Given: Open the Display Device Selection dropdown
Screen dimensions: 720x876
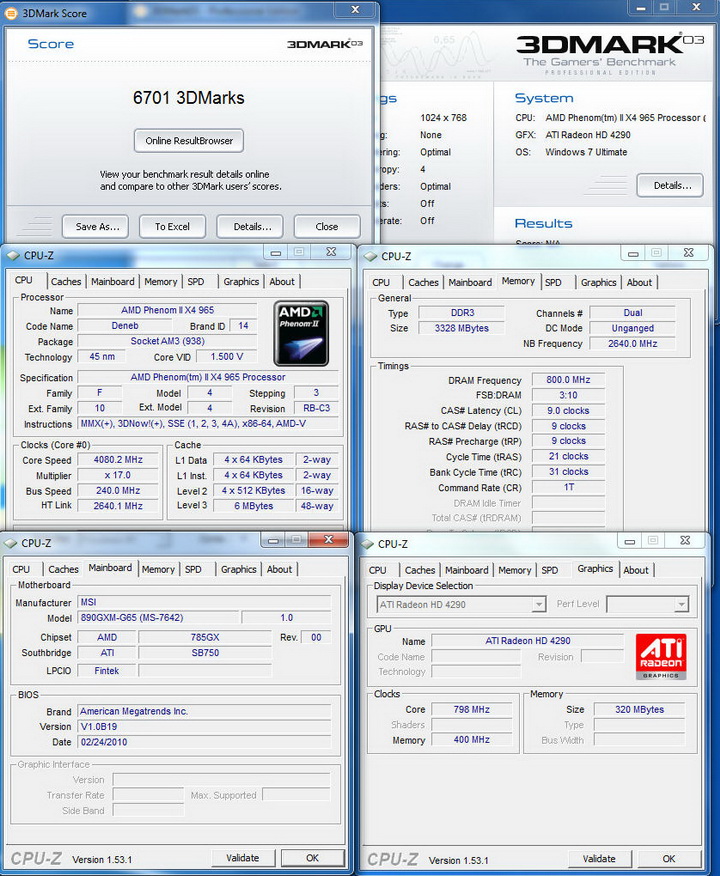Looking at the screenshot, I should 538,604.
